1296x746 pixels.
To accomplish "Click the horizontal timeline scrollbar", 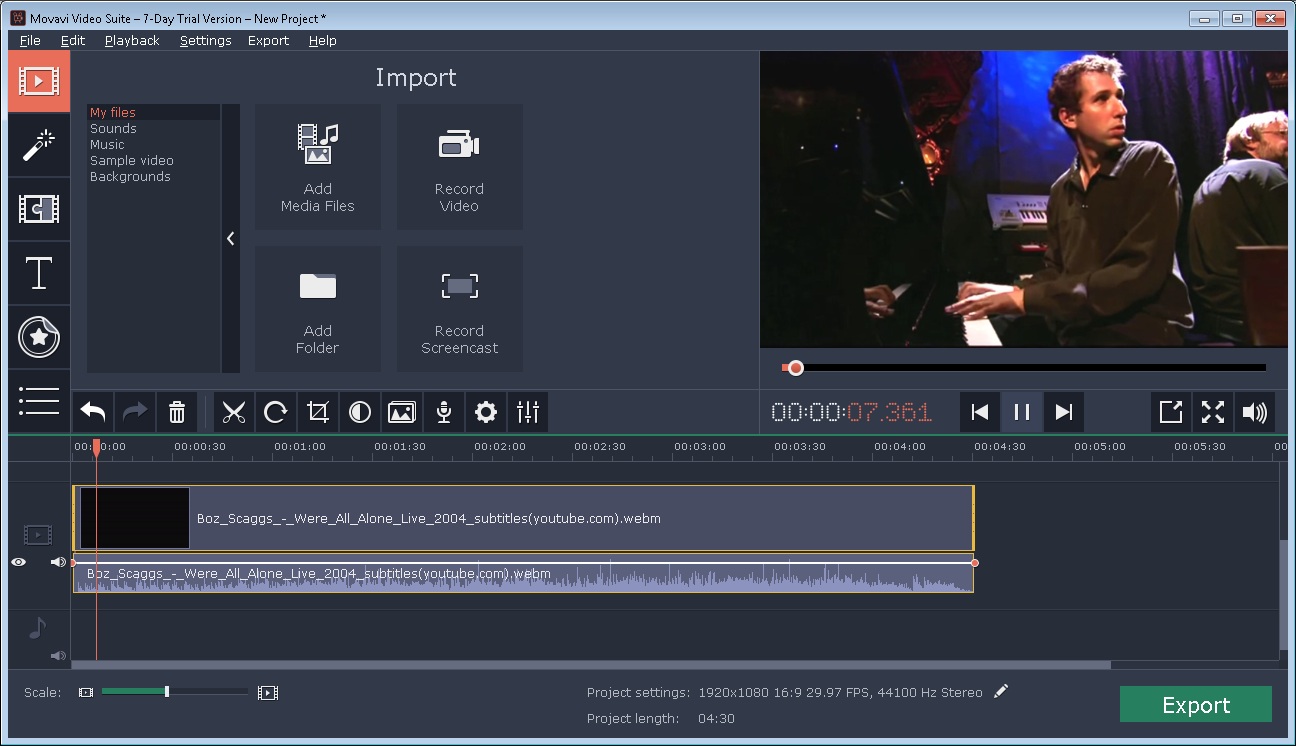I will coord(591,665).
